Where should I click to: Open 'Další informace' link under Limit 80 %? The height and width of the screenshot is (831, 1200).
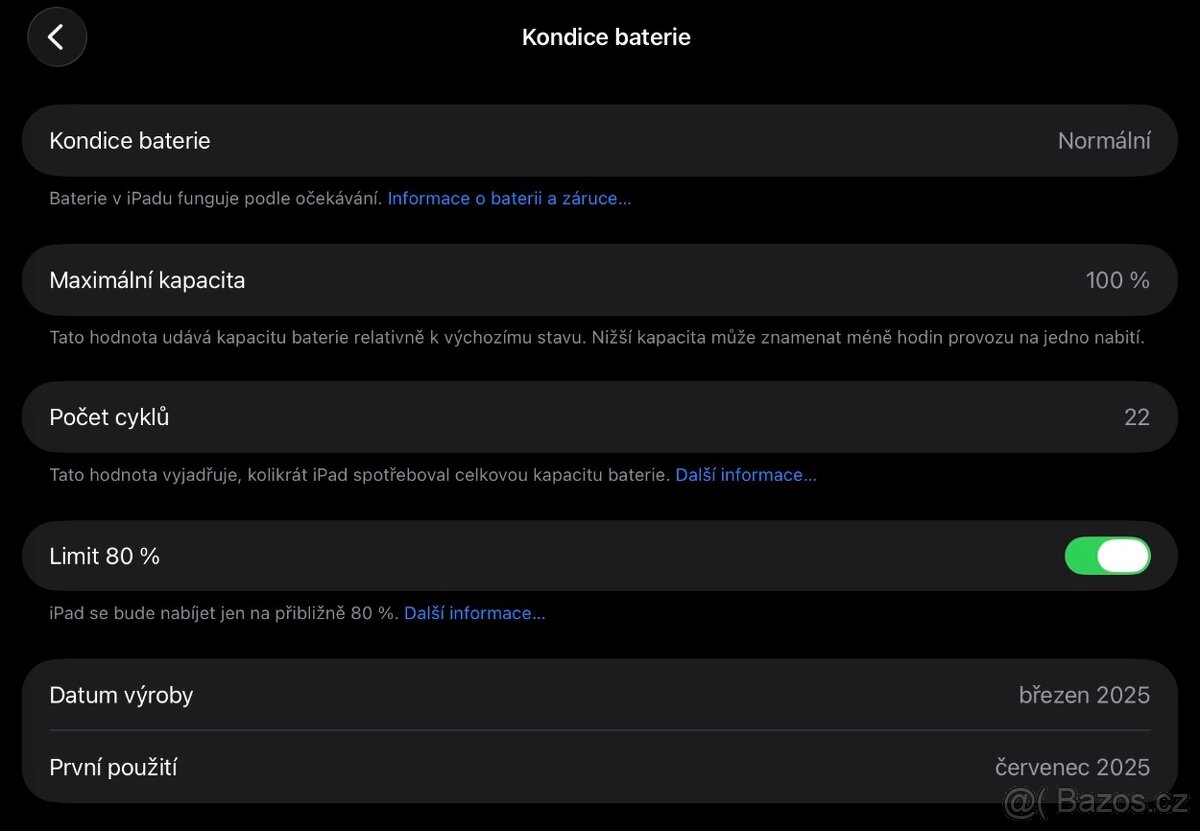tap(475, 612)
